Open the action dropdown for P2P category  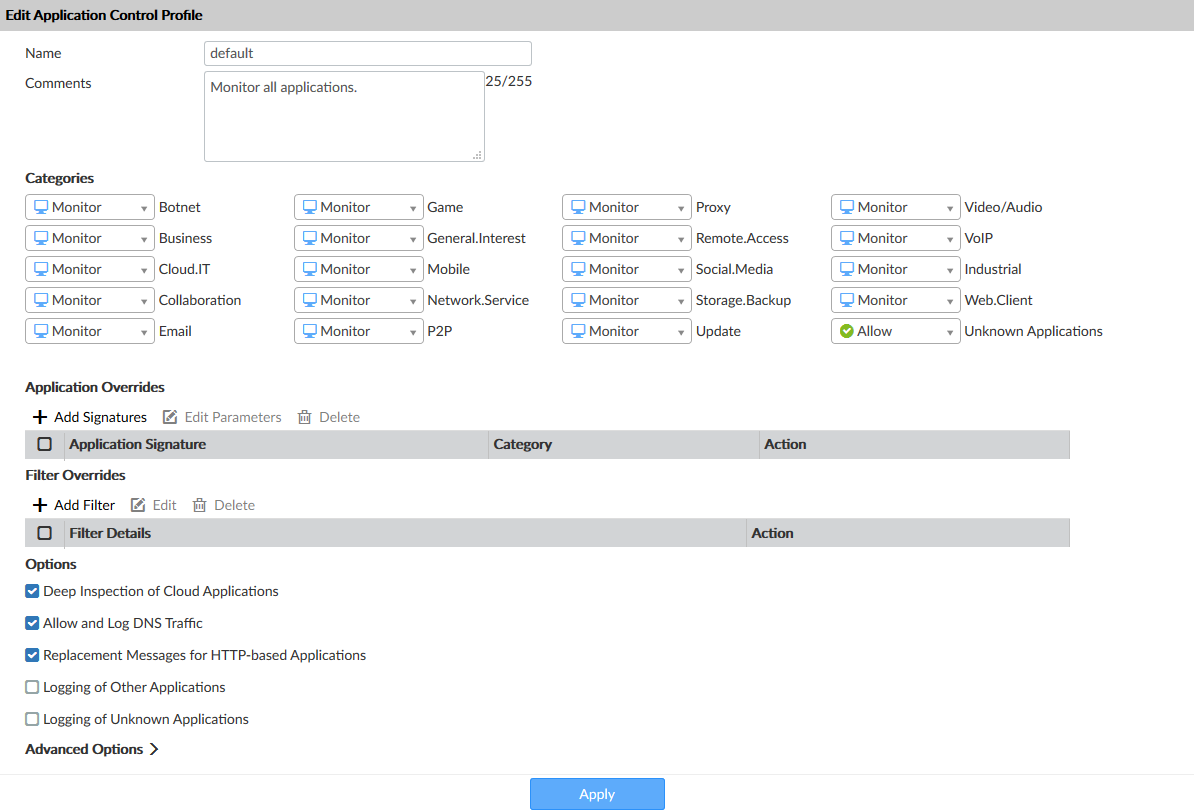point(410,330)
